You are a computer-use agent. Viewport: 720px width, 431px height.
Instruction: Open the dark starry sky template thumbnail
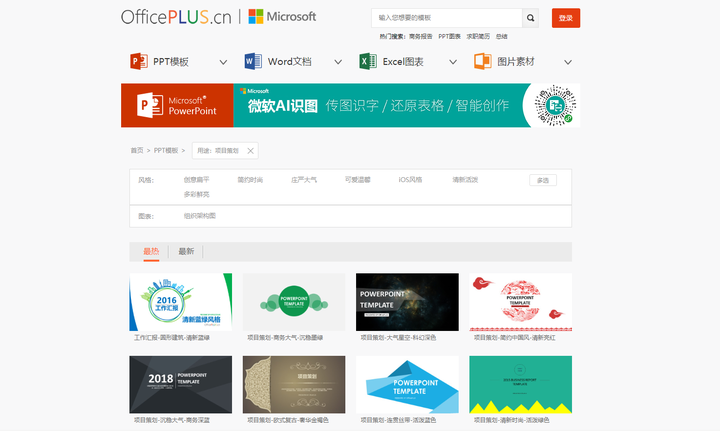[407, 302]
